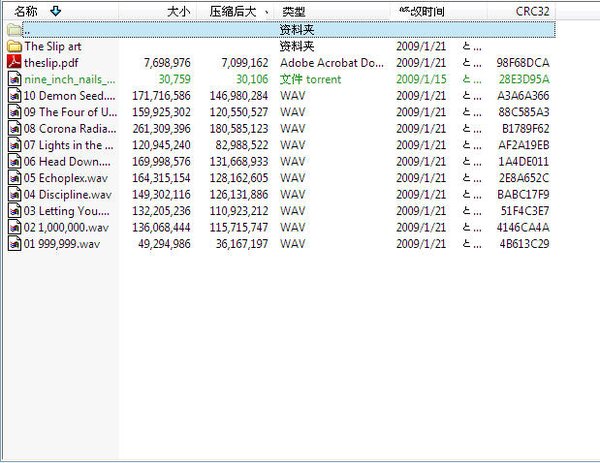Click the size value 7,698,976
This screenshot has width=600, height=463.
pyautogui.click(x=167, y=63)
